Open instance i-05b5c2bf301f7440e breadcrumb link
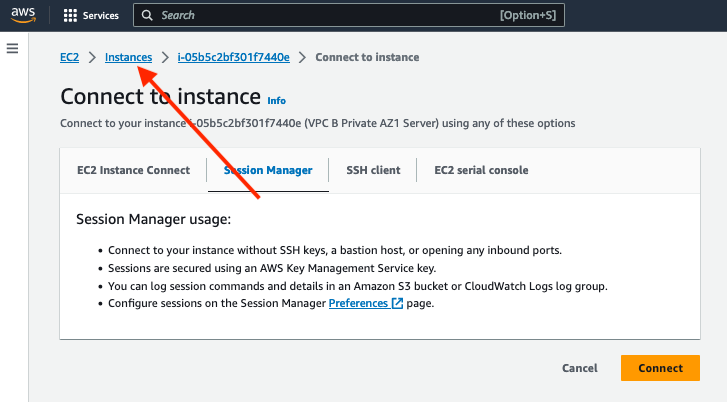This screenshot has height=402, width=727. tap(234, 57)
